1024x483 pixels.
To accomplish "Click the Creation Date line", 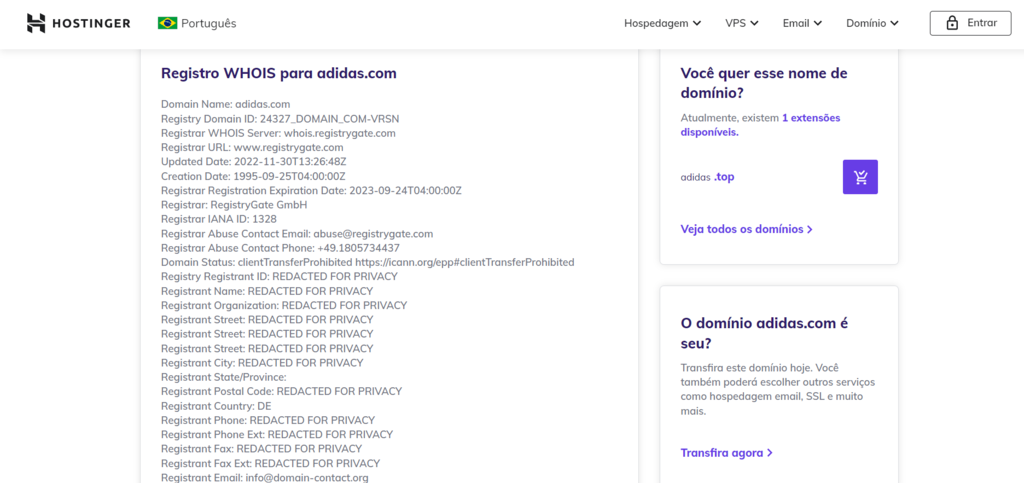I will tap(253, 176).
